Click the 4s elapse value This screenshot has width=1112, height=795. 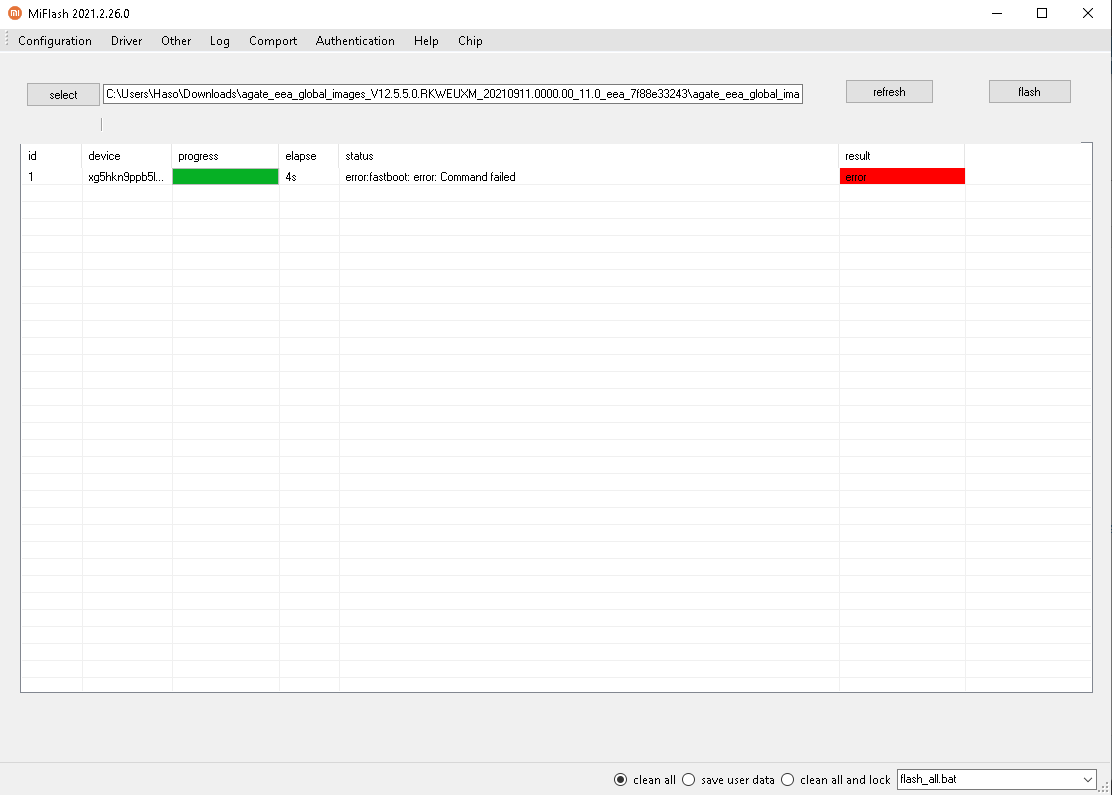pos(291,177)
